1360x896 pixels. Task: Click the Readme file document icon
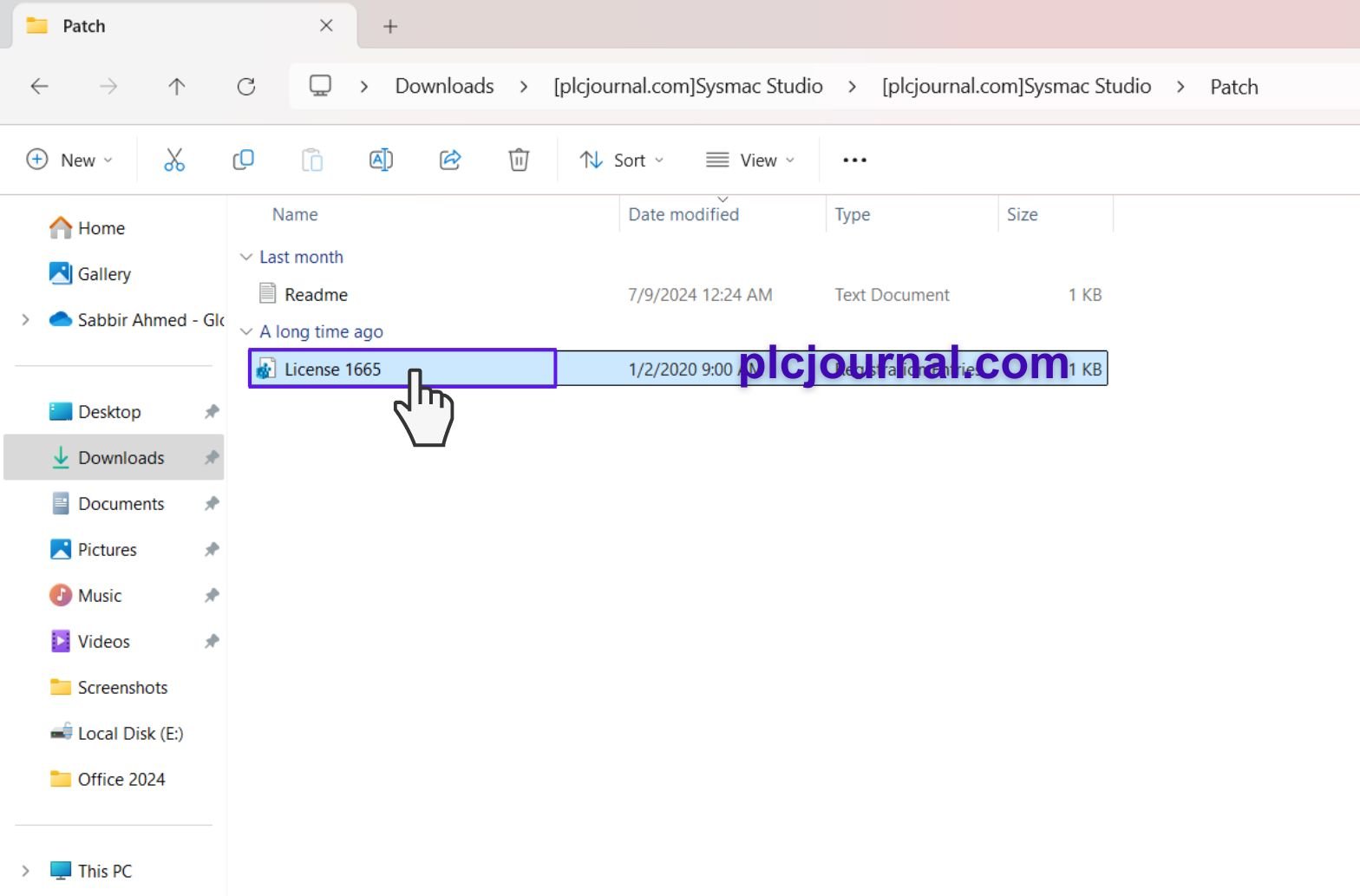point(267,294)
